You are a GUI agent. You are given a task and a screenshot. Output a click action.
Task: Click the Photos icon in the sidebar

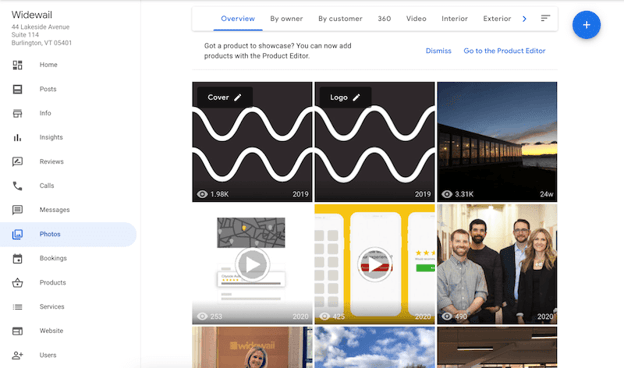coord(18,234)
